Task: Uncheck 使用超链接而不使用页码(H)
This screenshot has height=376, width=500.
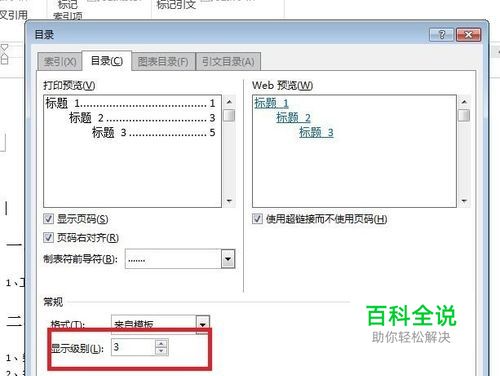Action: (x=257, y=219)
